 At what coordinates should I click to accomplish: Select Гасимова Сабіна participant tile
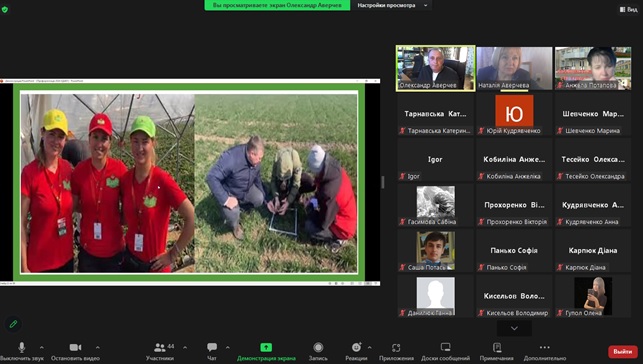[436, 205]
